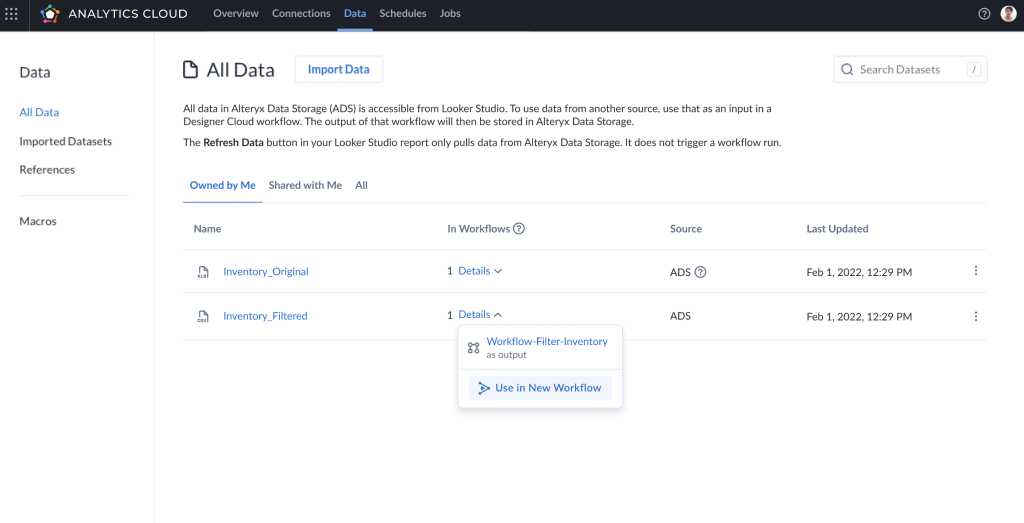Image resolution: width=1024 pixels, height=523 pixels.
Task: Click the Import Data button
Action: coord(338,69)
